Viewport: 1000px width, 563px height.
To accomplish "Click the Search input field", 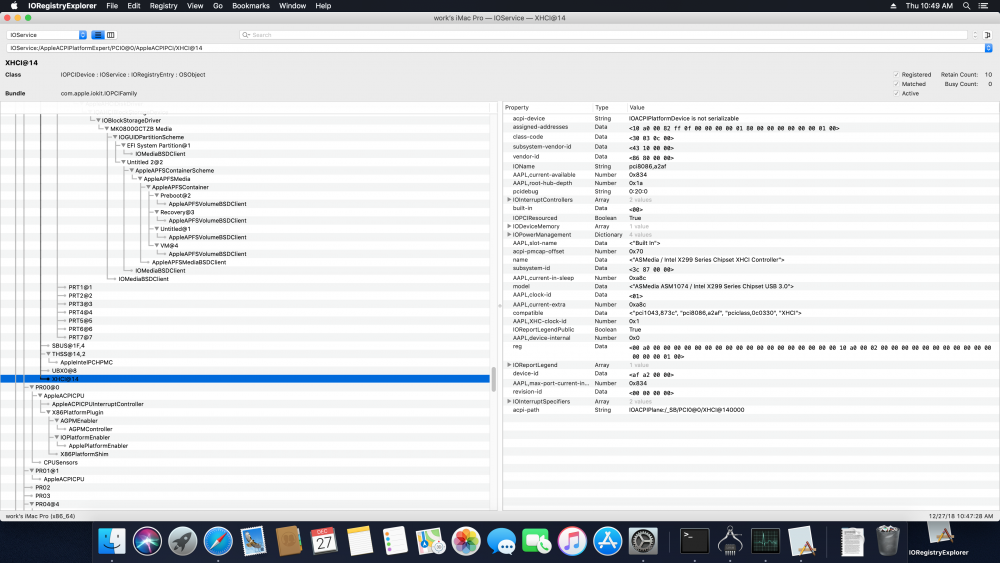I will [x=603, y=35].
